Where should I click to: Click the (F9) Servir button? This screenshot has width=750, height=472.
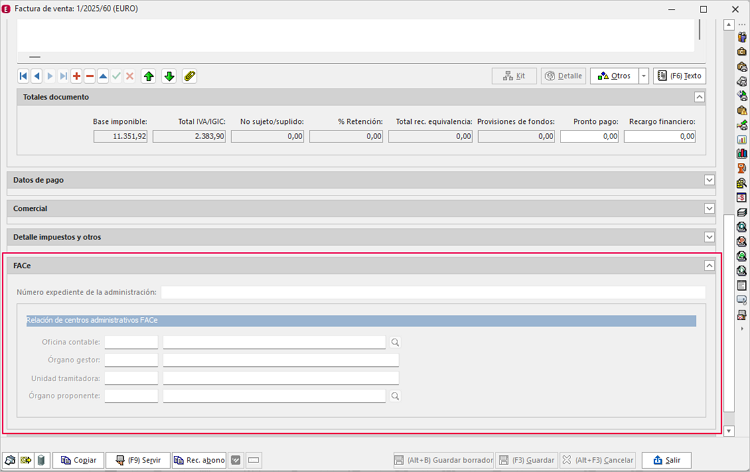coord(138,460)
